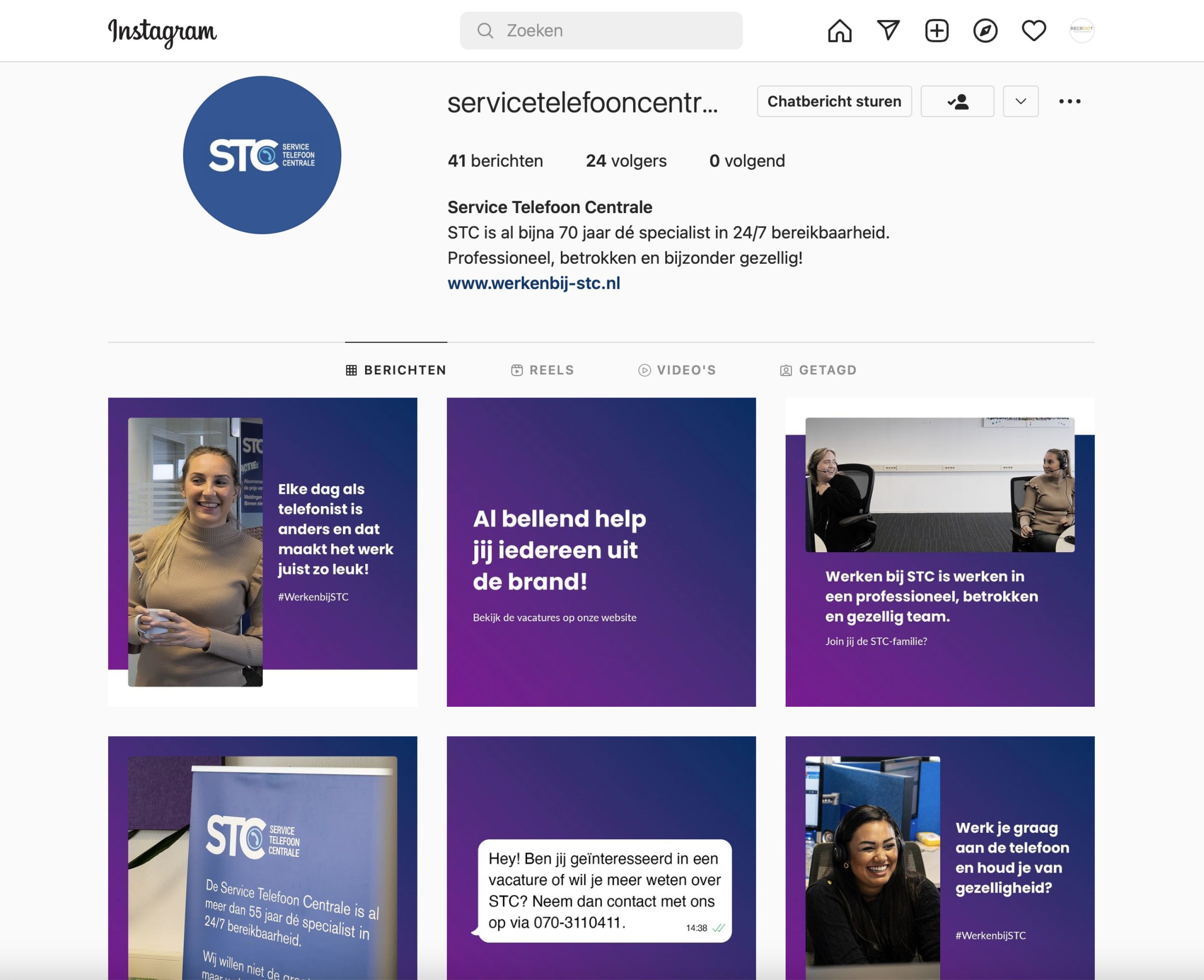The height and width of the screenshot is (980, 1204).
Task: Switch to the Video's tab
Action: tap(677, 370)
